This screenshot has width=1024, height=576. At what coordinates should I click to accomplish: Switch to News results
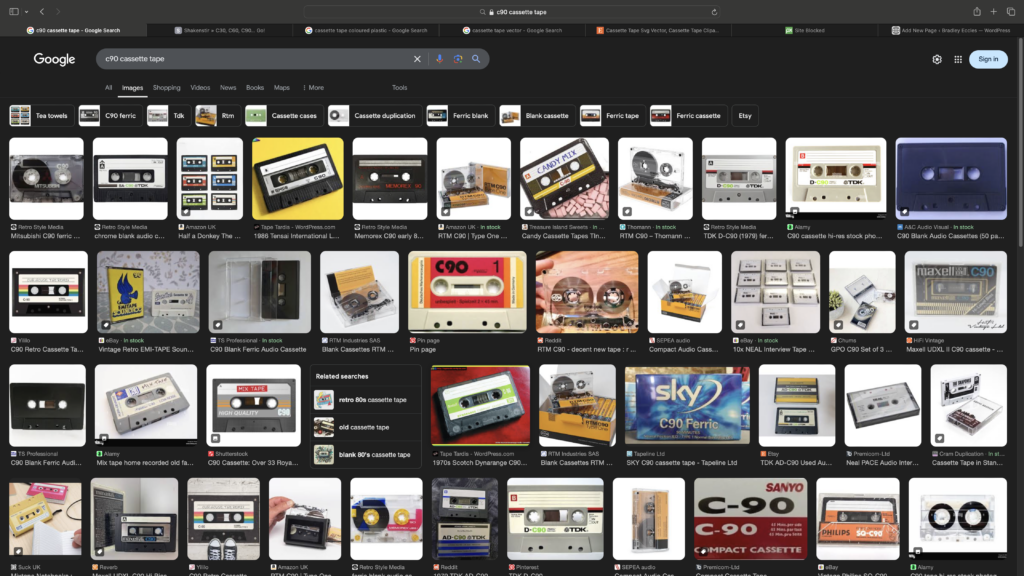228,88
